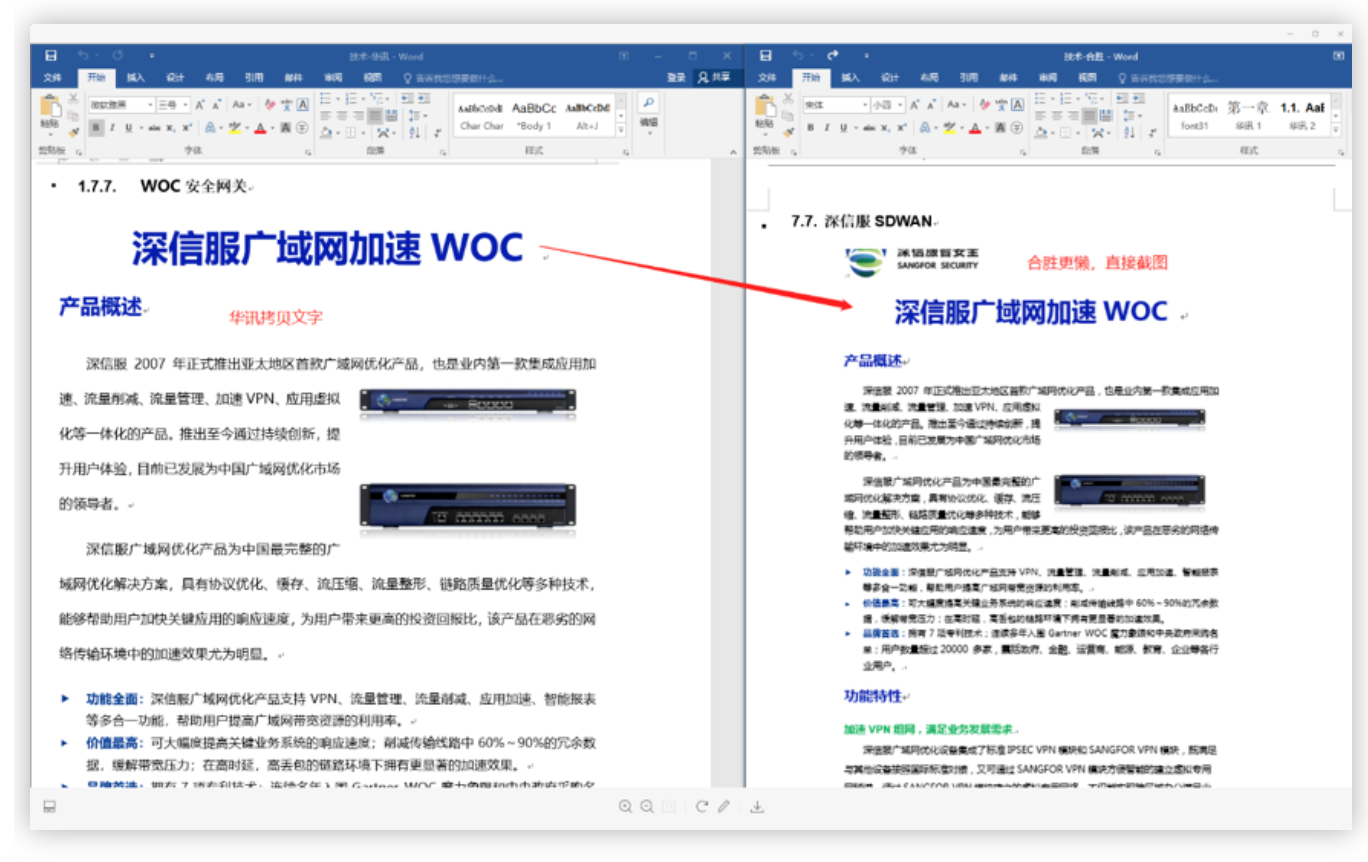1368x862 pixels.
Task: Undo in the left Word window
Action: [82, 56]
